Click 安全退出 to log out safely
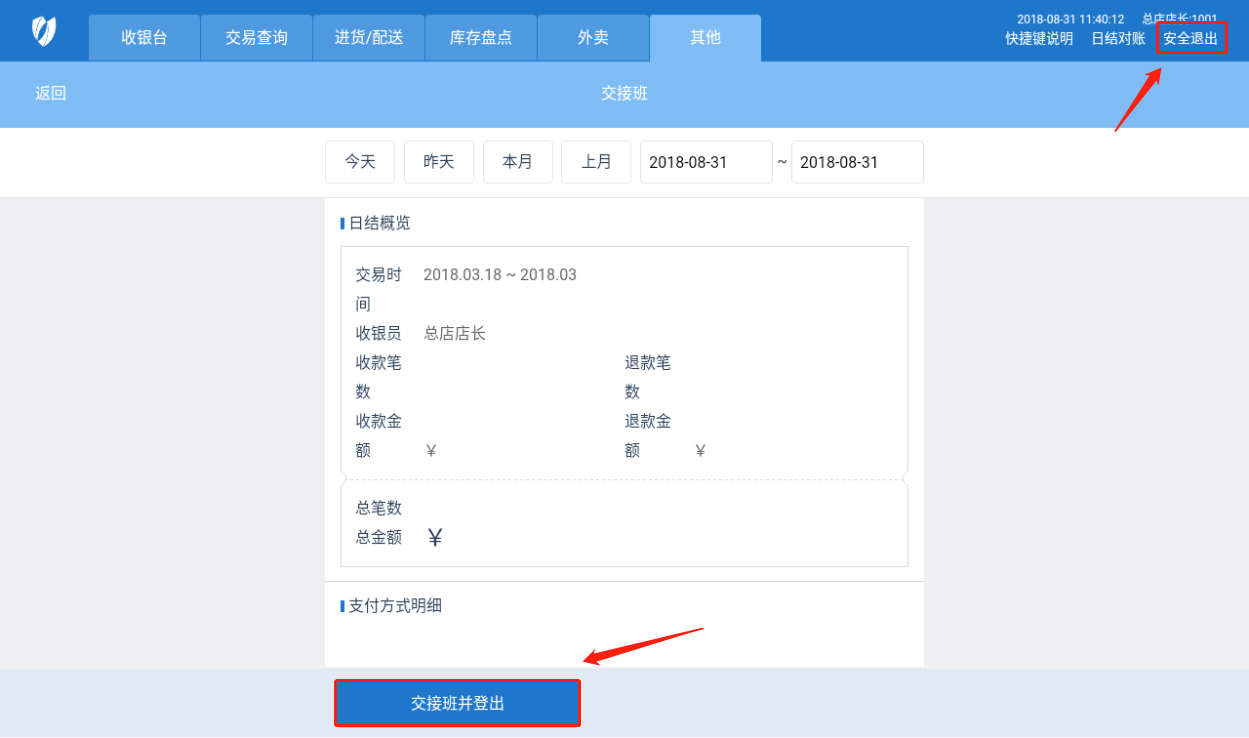 [x=1190, y=39]
